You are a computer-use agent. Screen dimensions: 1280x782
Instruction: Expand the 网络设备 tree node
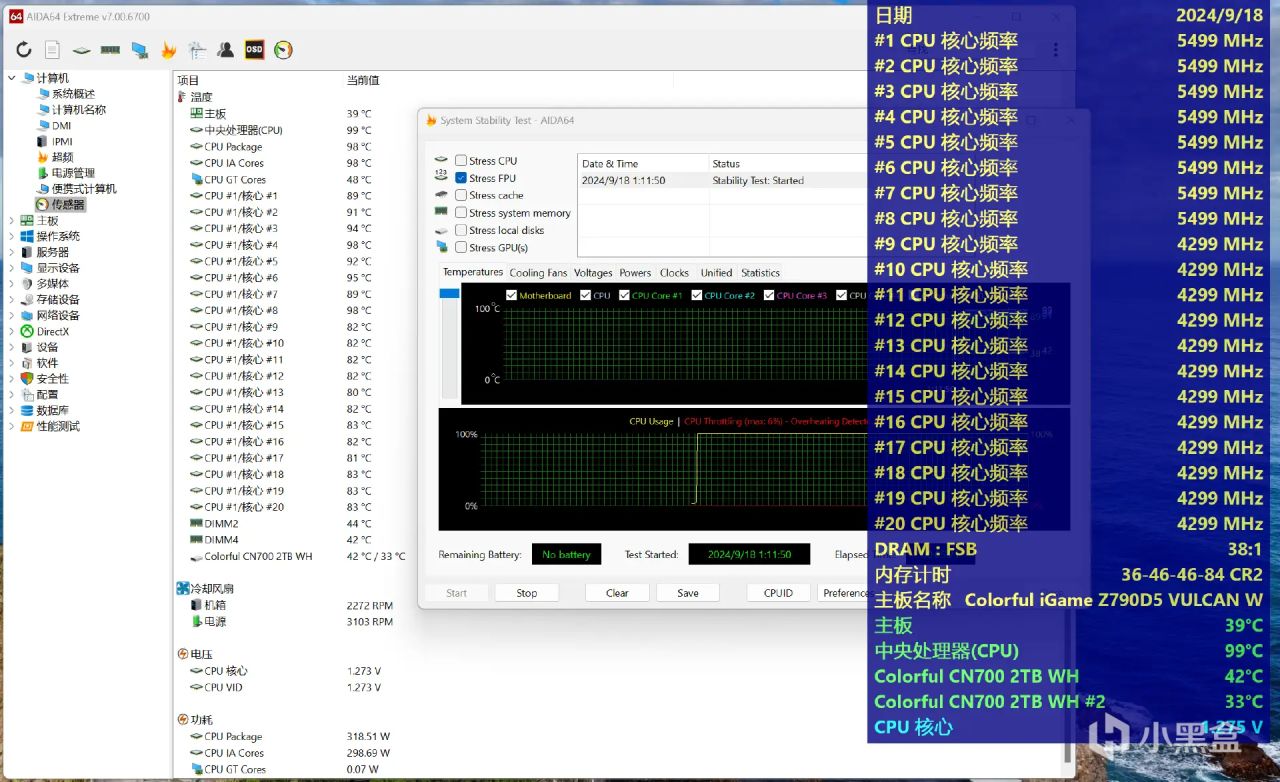point(12,315)
